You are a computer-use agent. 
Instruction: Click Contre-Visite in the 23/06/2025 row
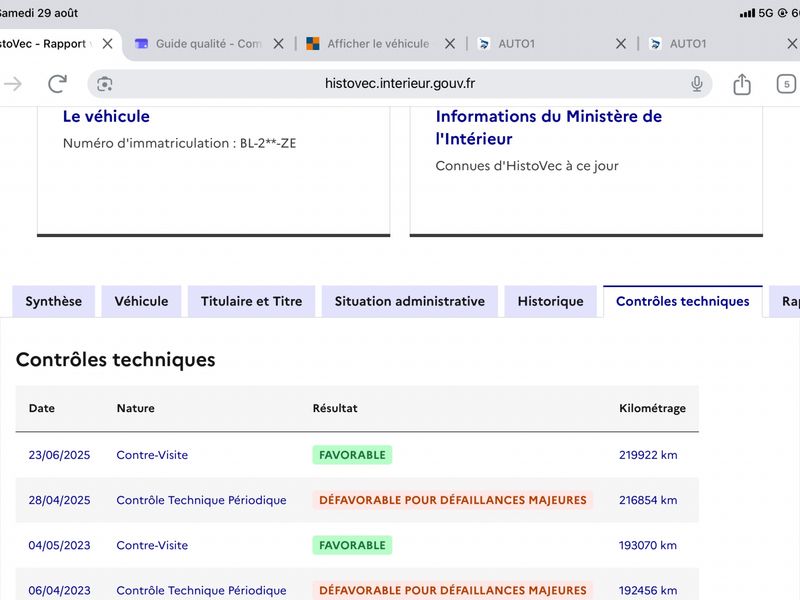[152, 455]
